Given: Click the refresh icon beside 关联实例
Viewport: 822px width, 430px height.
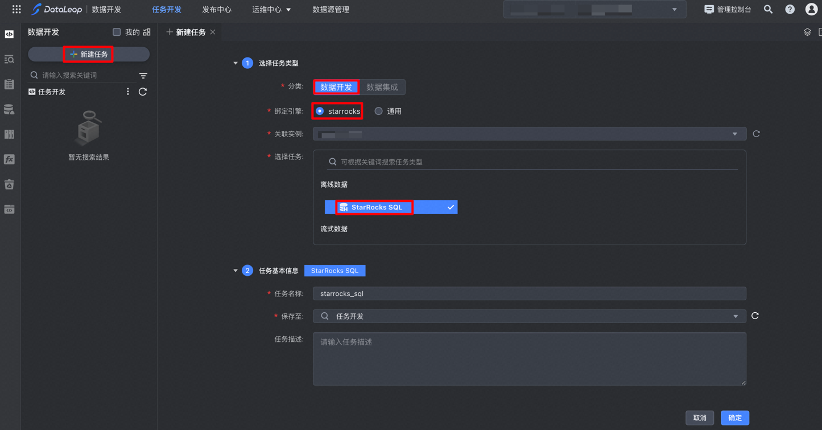Looking at the screenshot, I should click(x=756, y=134).
